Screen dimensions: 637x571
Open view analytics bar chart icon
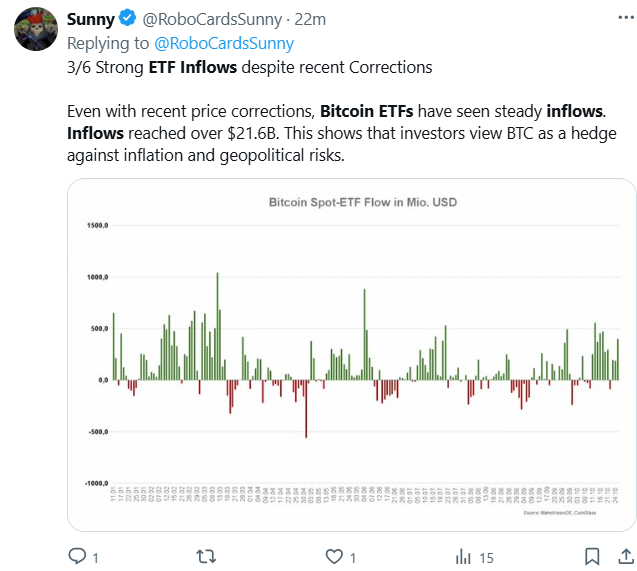click(464, 556)
